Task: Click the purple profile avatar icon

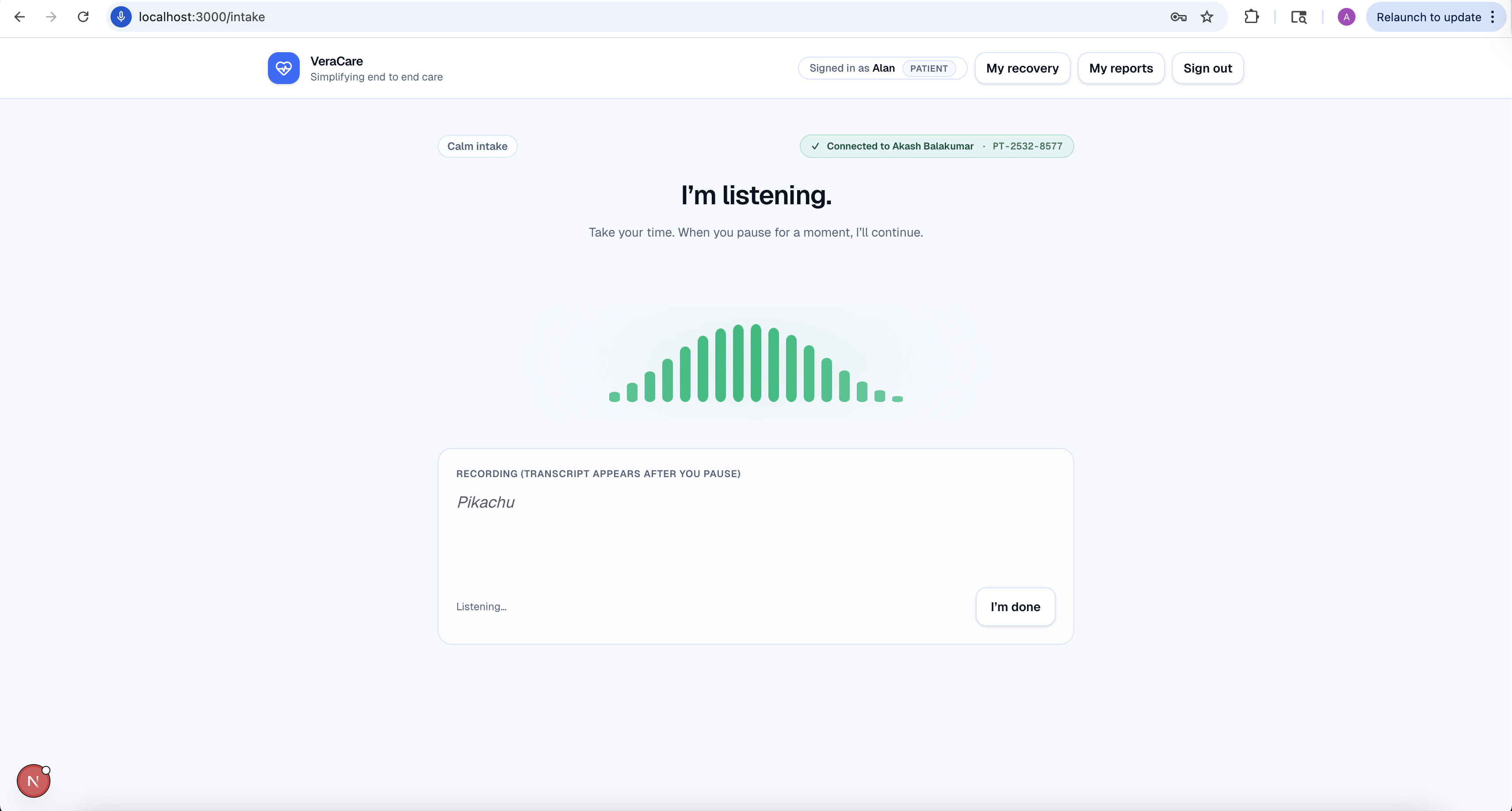Action: tap(1346, 17)
